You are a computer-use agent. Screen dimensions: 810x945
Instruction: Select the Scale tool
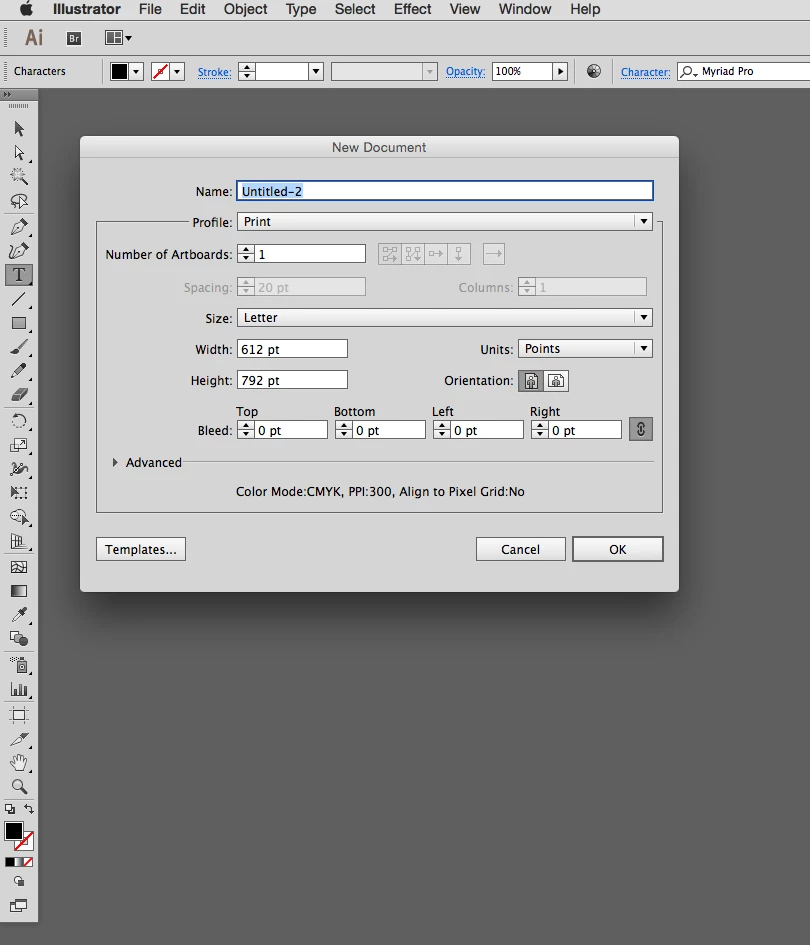(x=19, y=445)
